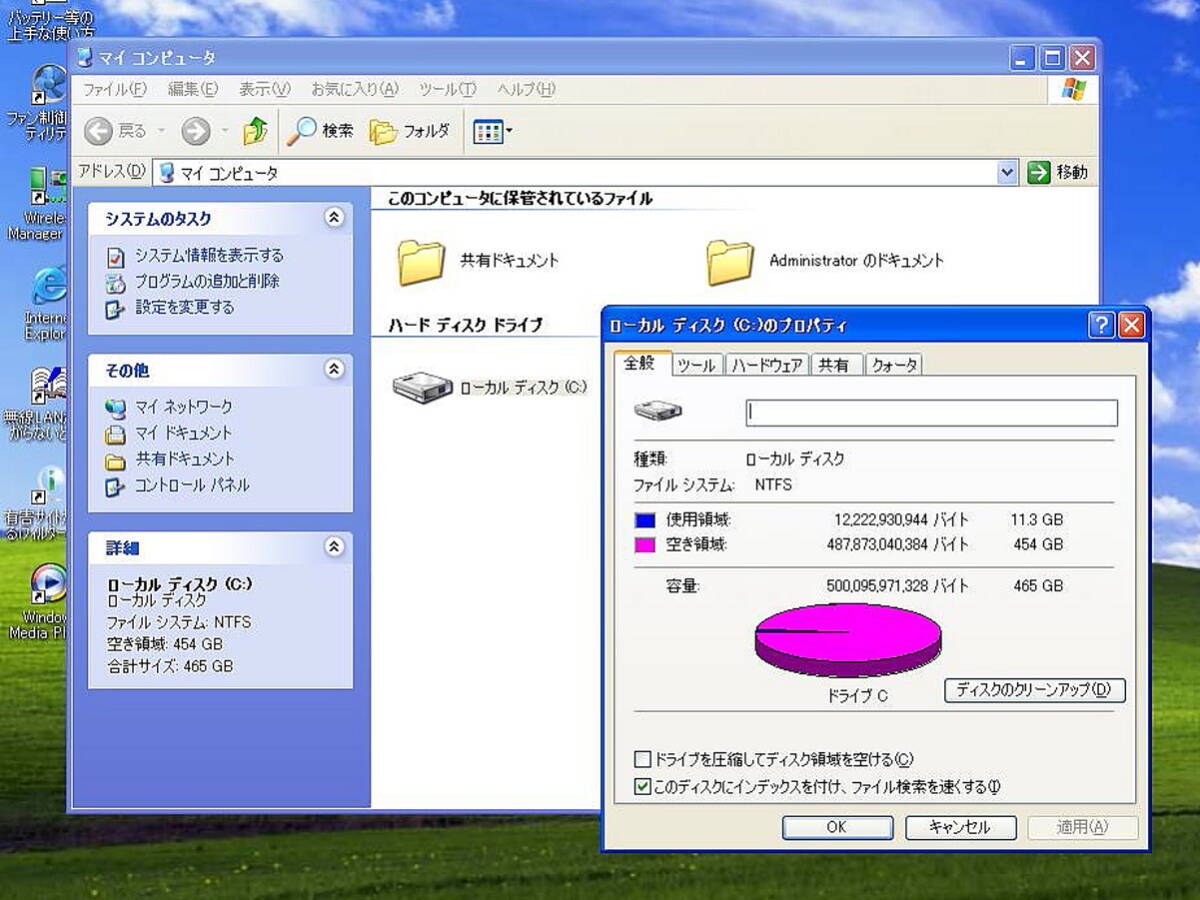1200x900 pixels.
Task: Click the マイ ドキュメント icon in その他
Action: [117, 434]
